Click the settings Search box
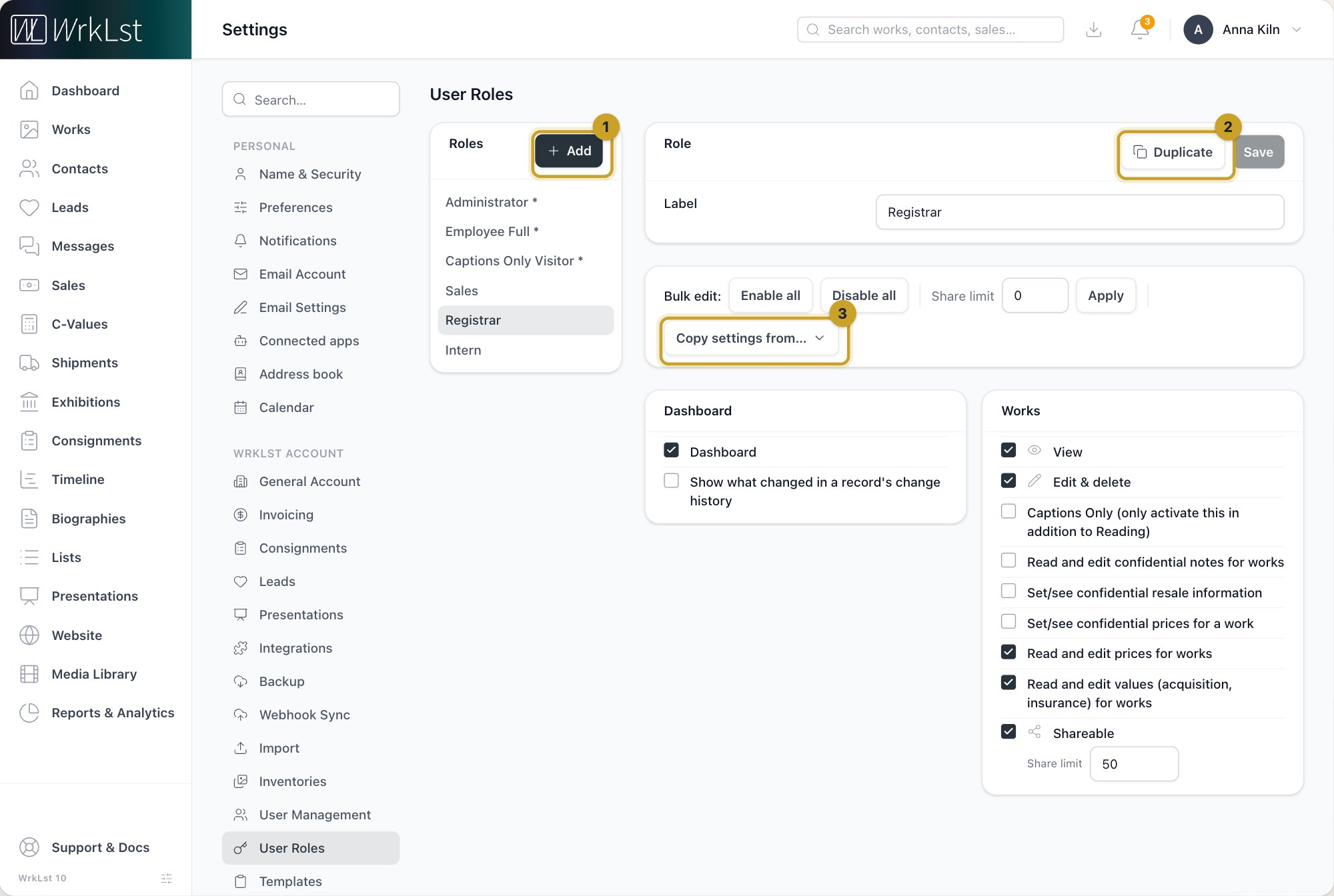 [x=311, y=99]
